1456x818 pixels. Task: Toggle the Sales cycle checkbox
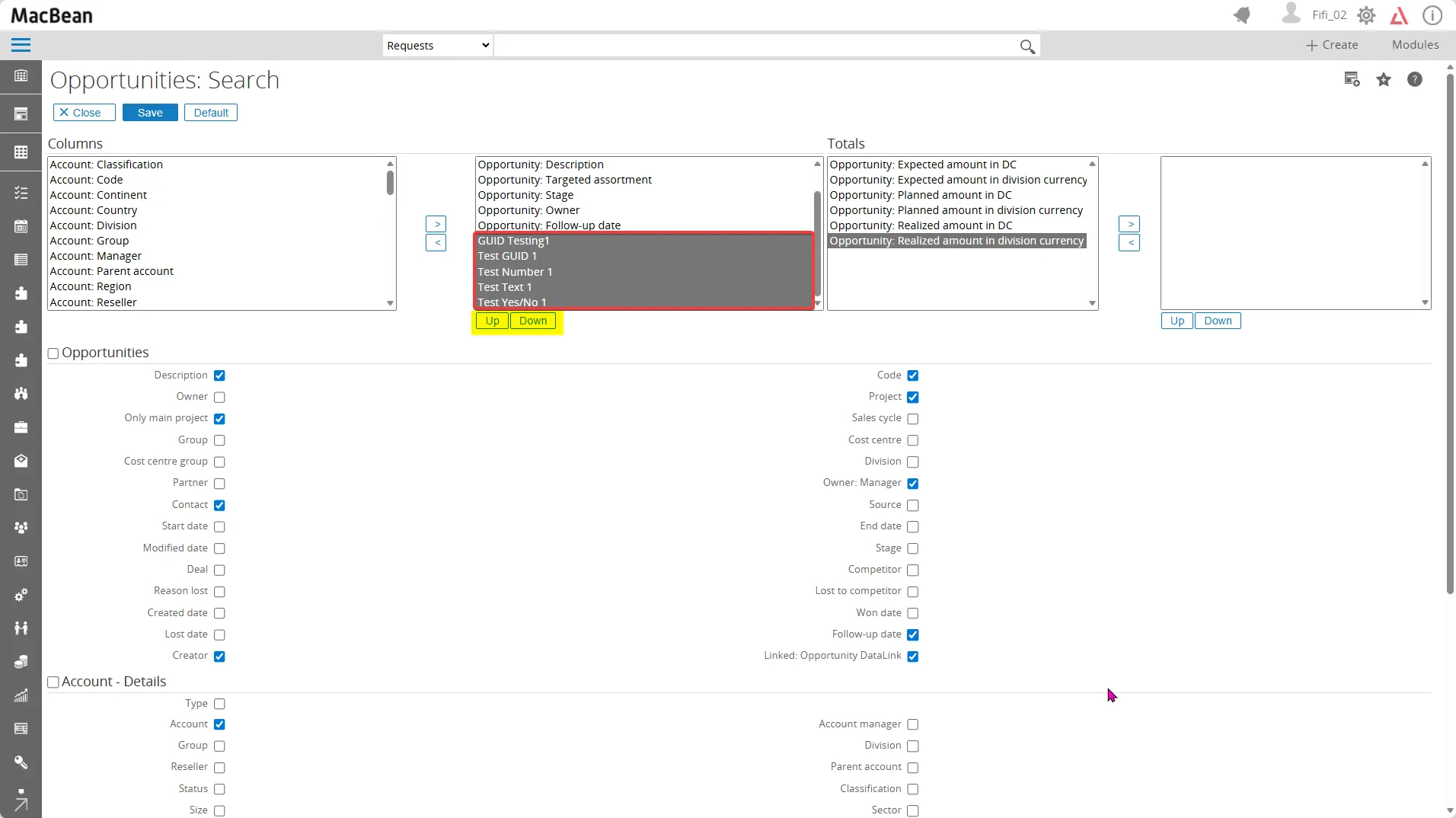913,419
